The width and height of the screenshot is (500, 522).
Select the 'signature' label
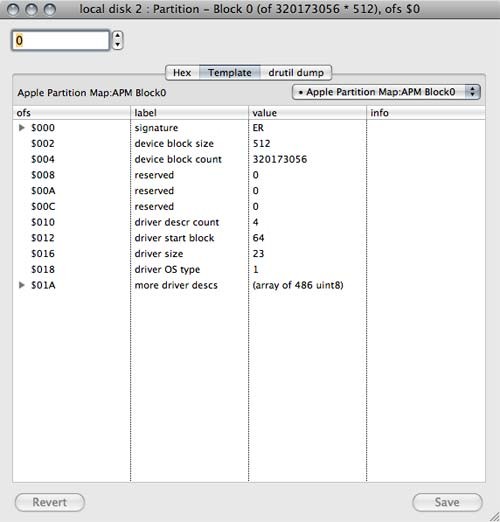[x=156, y=128]
